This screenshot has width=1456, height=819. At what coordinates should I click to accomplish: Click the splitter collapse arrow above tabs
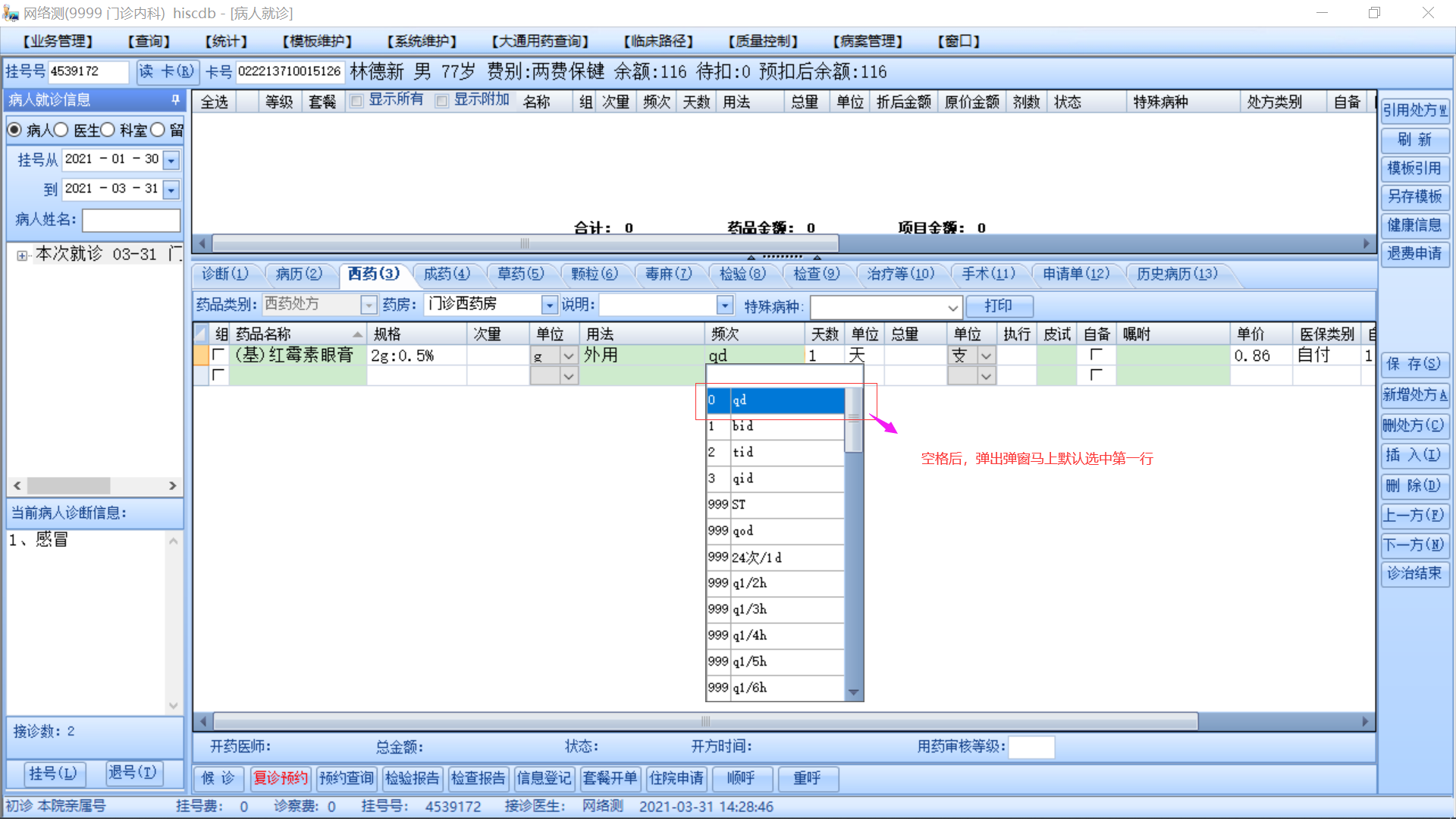(751, 258)
